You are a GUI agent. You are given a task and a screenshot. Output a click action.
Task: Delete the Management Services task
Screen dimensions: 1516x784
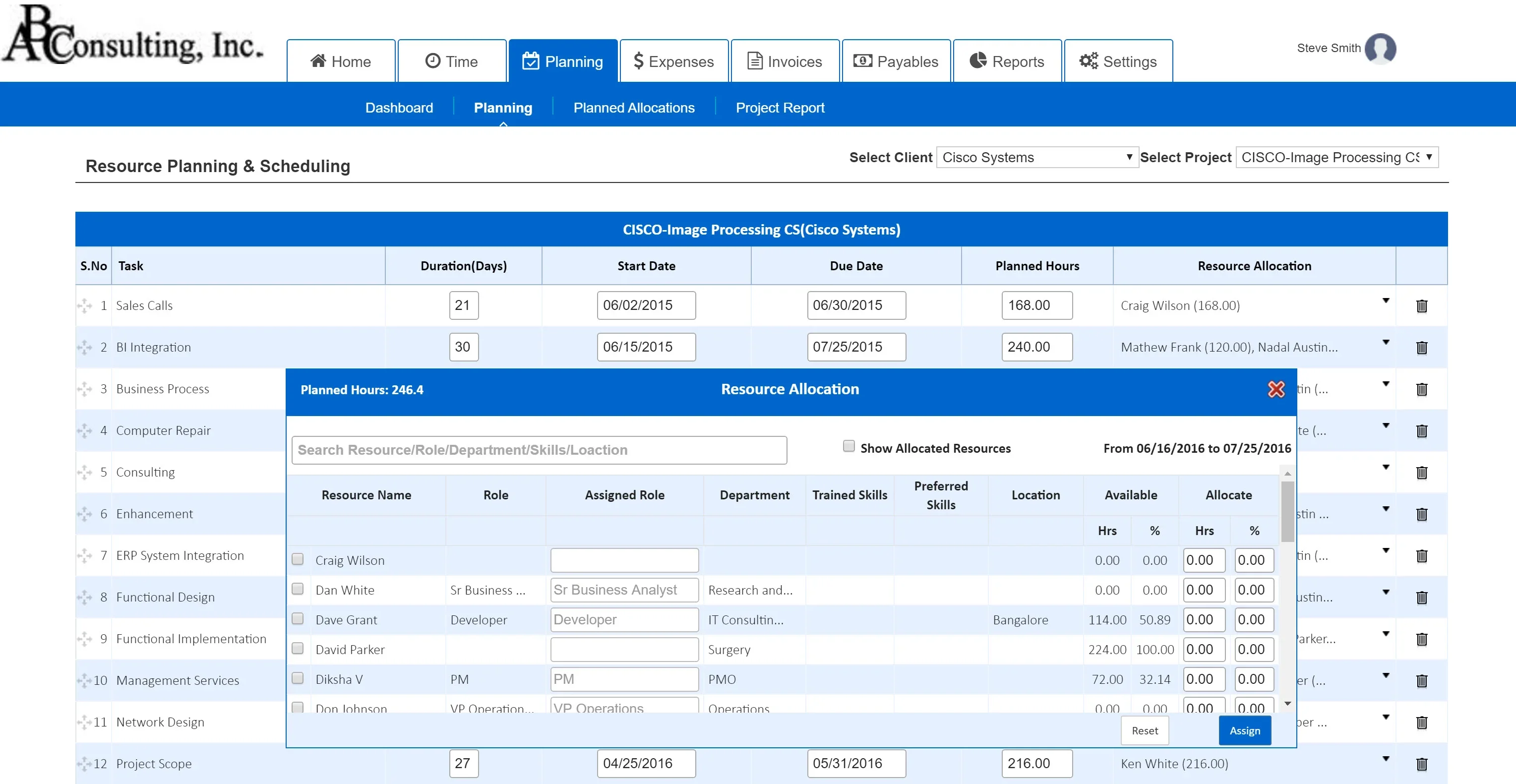tap(1421, 681)
